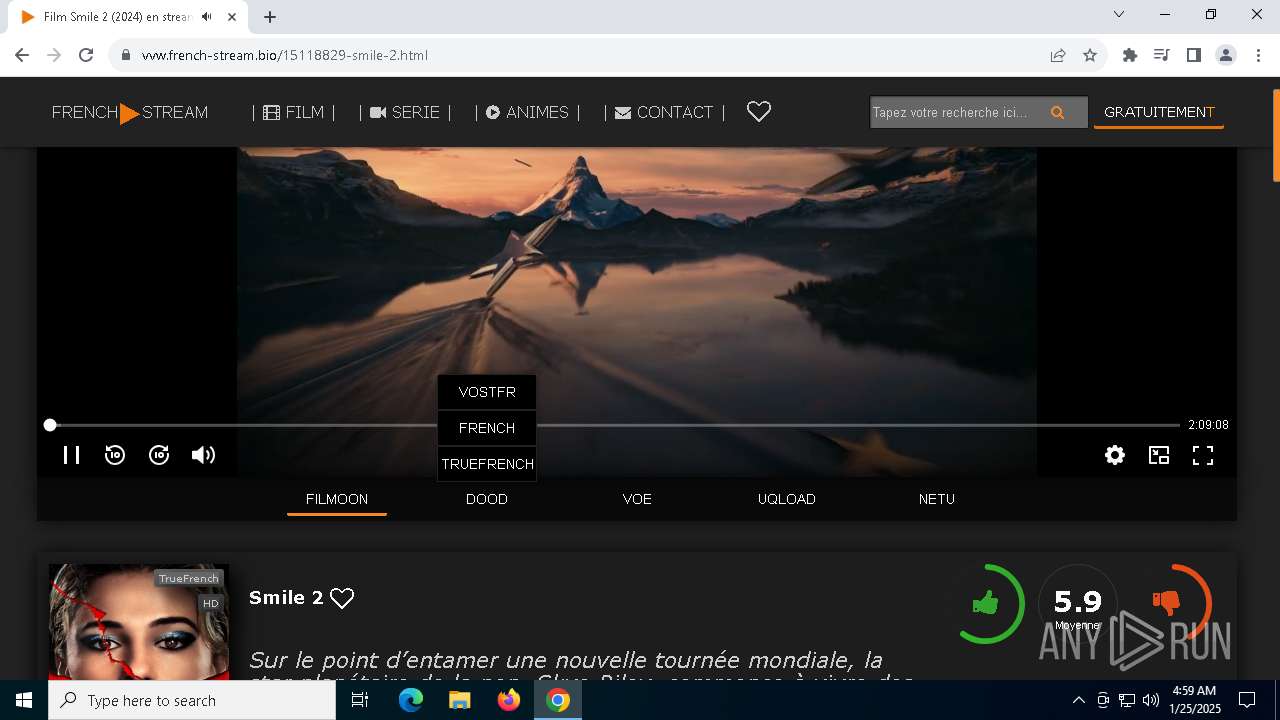The width and height of the screenshot is (1280, 720).
Task: Open the SERIE menu
Action: point(405,112)
